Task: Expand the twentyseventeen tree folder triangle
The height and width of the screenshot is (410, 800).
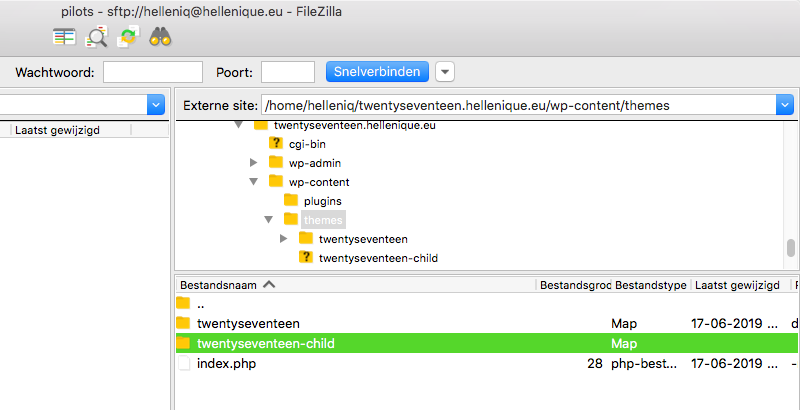Action: pyautogui.click(x=284, y=239)
